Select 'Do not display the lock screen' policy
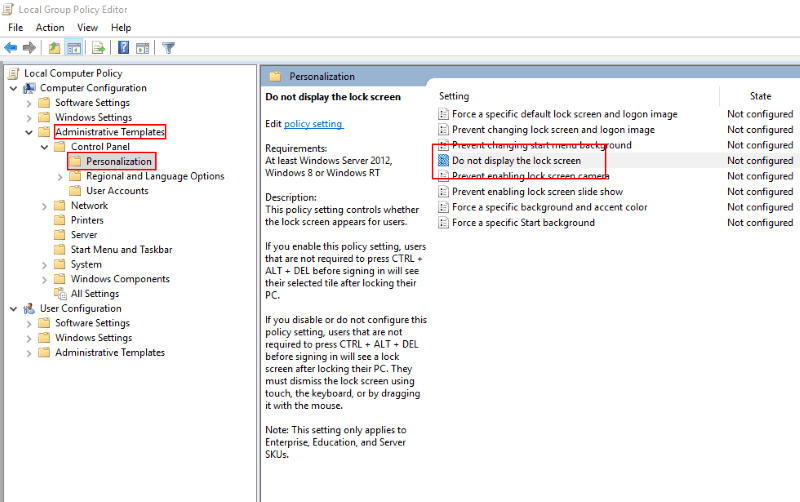 (x=516, y=161)
